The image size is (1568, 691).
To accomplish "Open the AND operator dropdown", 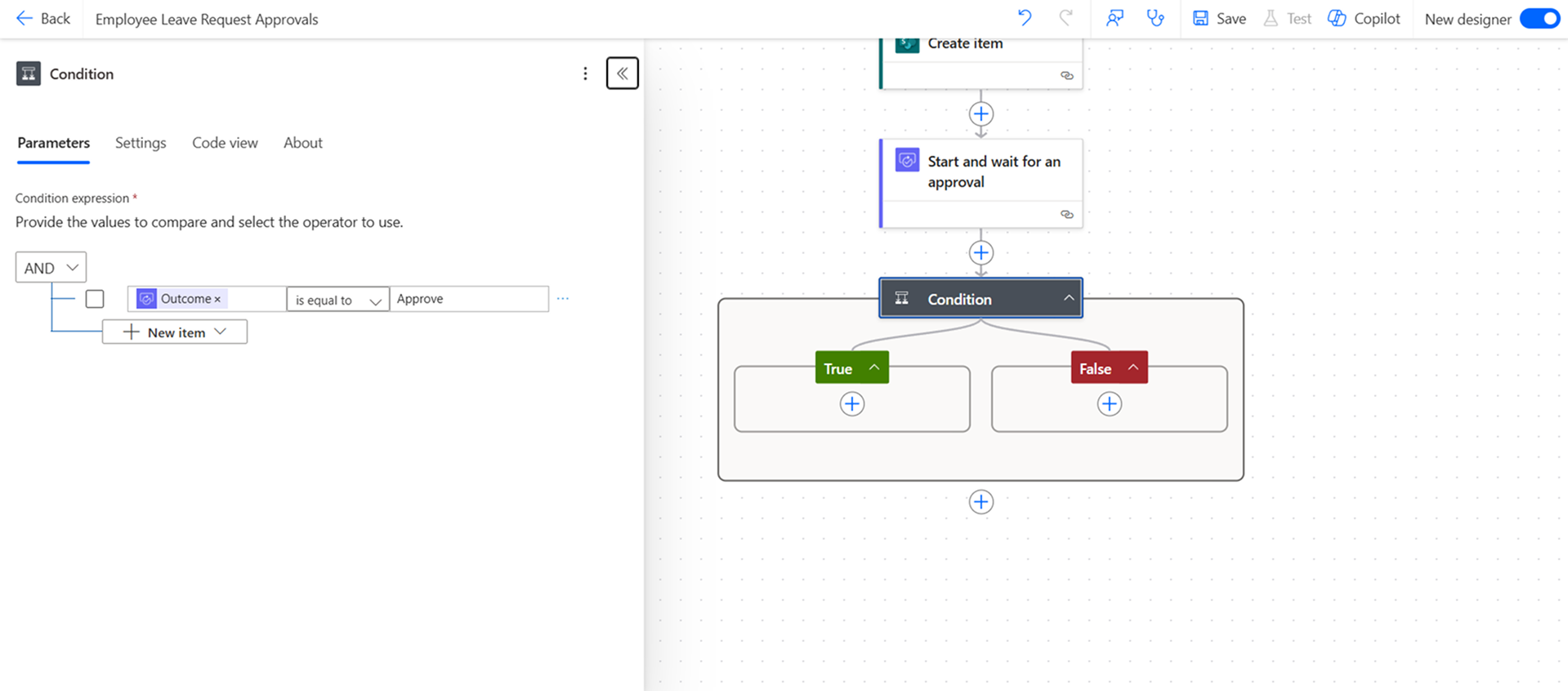I will click(x=51, y=268).
